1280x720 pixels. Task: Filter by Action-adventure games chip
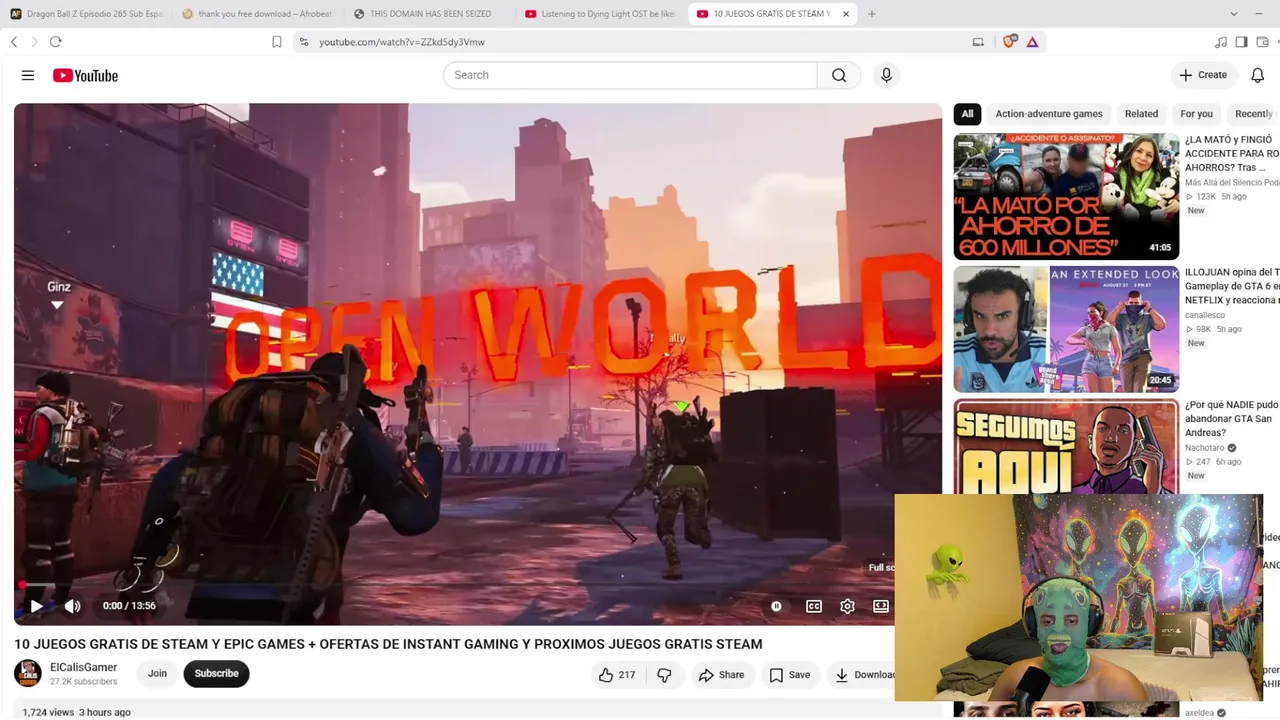pyautogui.click(x=1049, y=114)
